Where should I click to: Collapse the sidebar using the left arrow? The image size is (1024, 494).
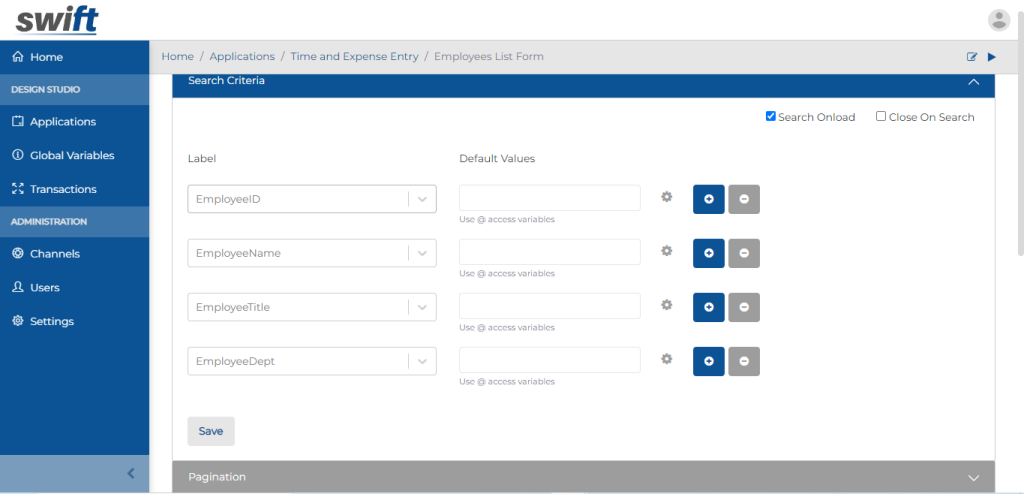click(x=131, y=473)
